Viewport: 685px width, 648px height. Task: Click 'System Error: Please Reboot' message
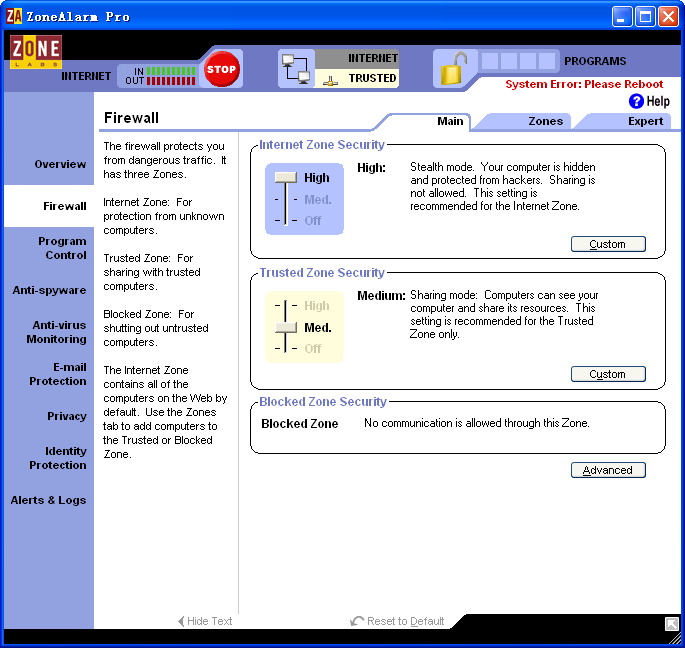click(584, 84)
